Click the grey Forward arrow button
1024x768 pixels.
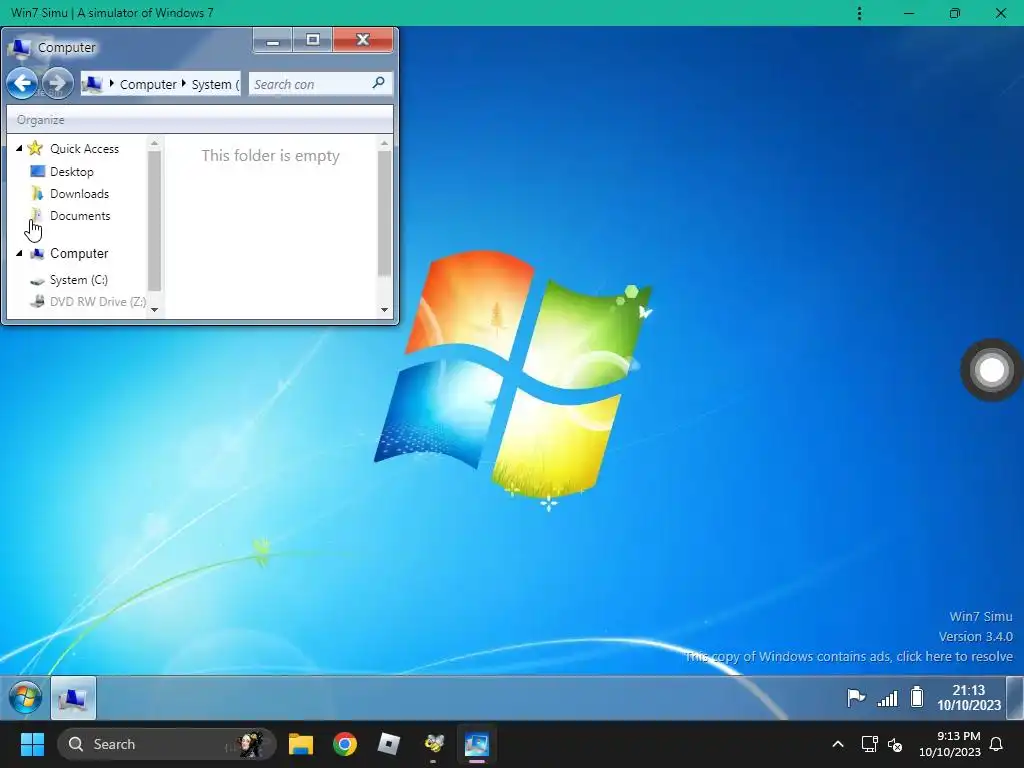[57, 84]
